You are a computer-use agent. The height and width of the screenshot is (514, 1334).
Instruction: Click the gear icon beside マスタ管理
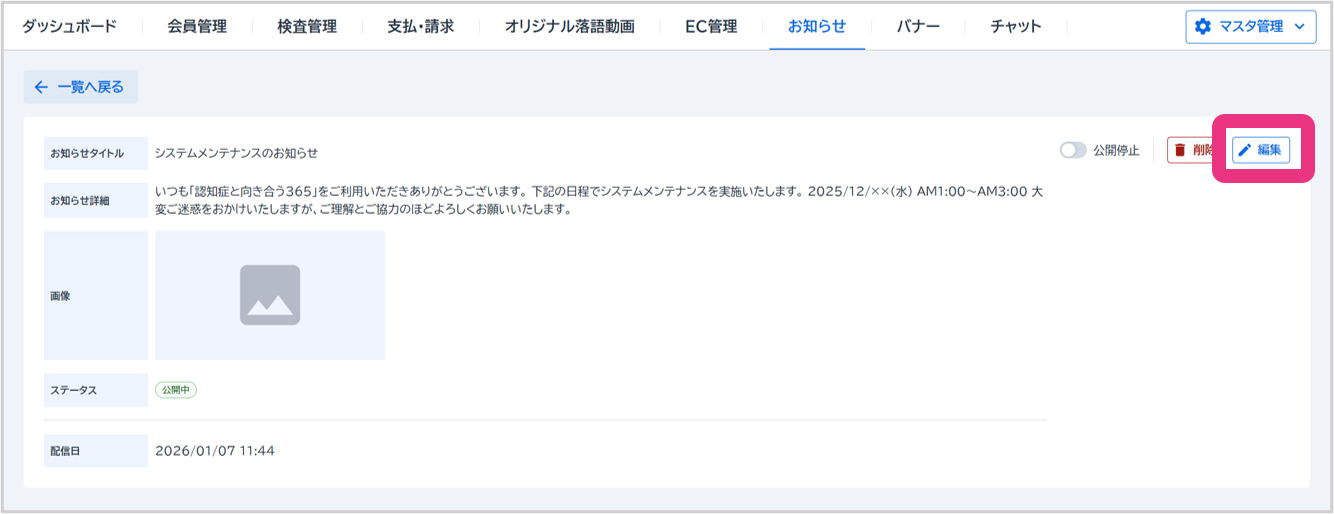(1203, 27)
